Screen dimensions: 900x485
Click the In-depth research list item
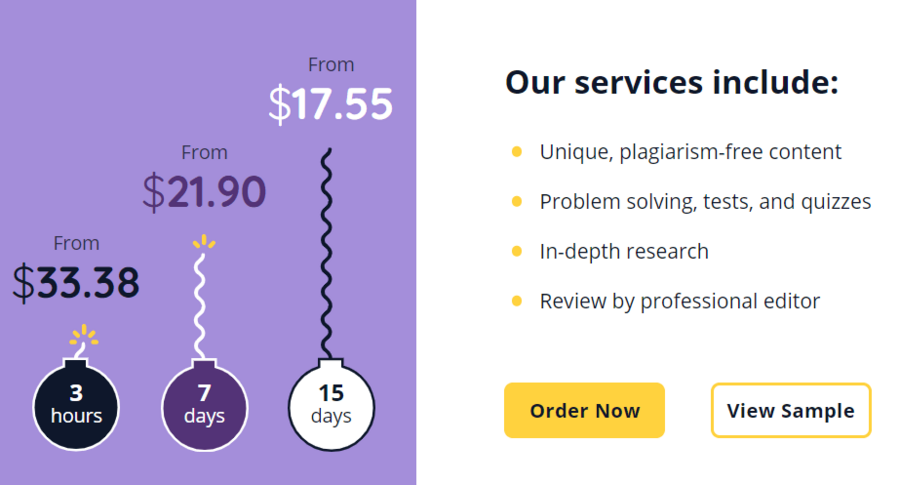click(624, 251)
